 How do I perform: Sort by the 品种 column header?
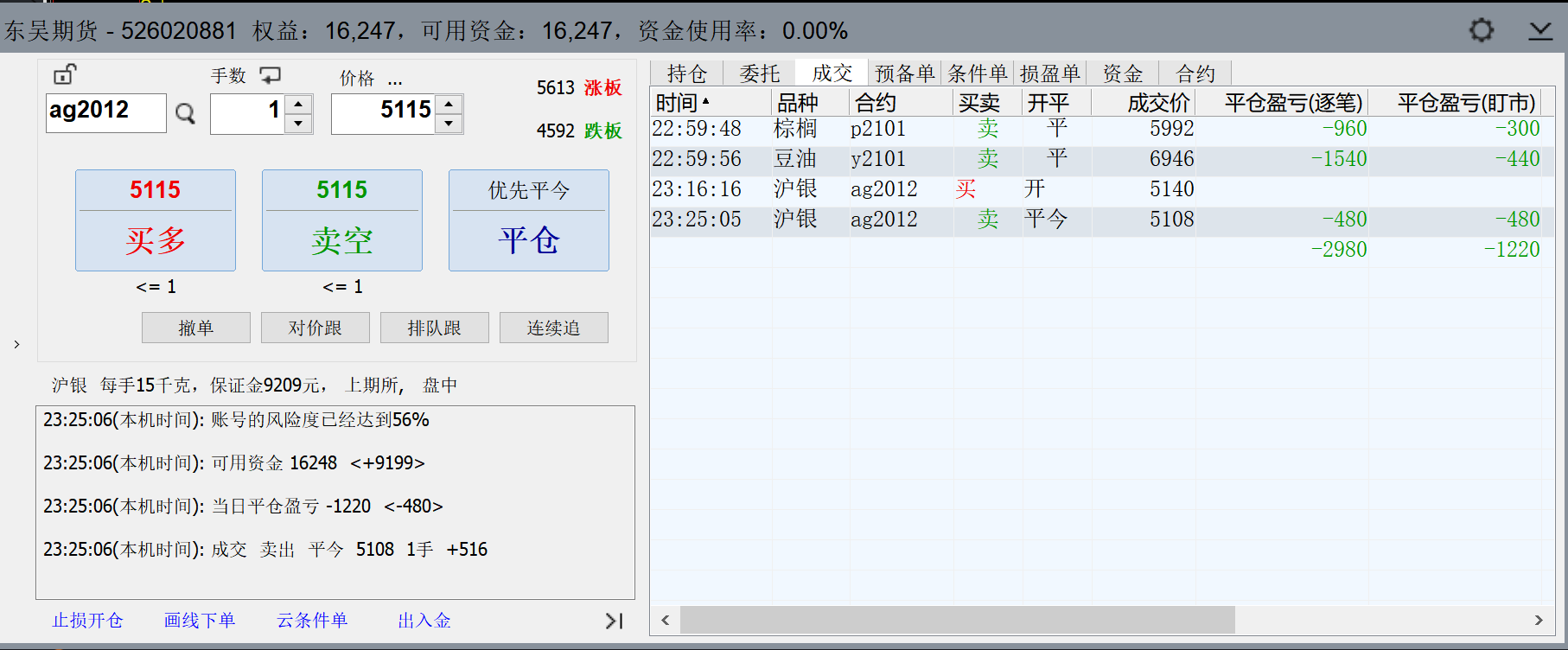pos(811,103)
